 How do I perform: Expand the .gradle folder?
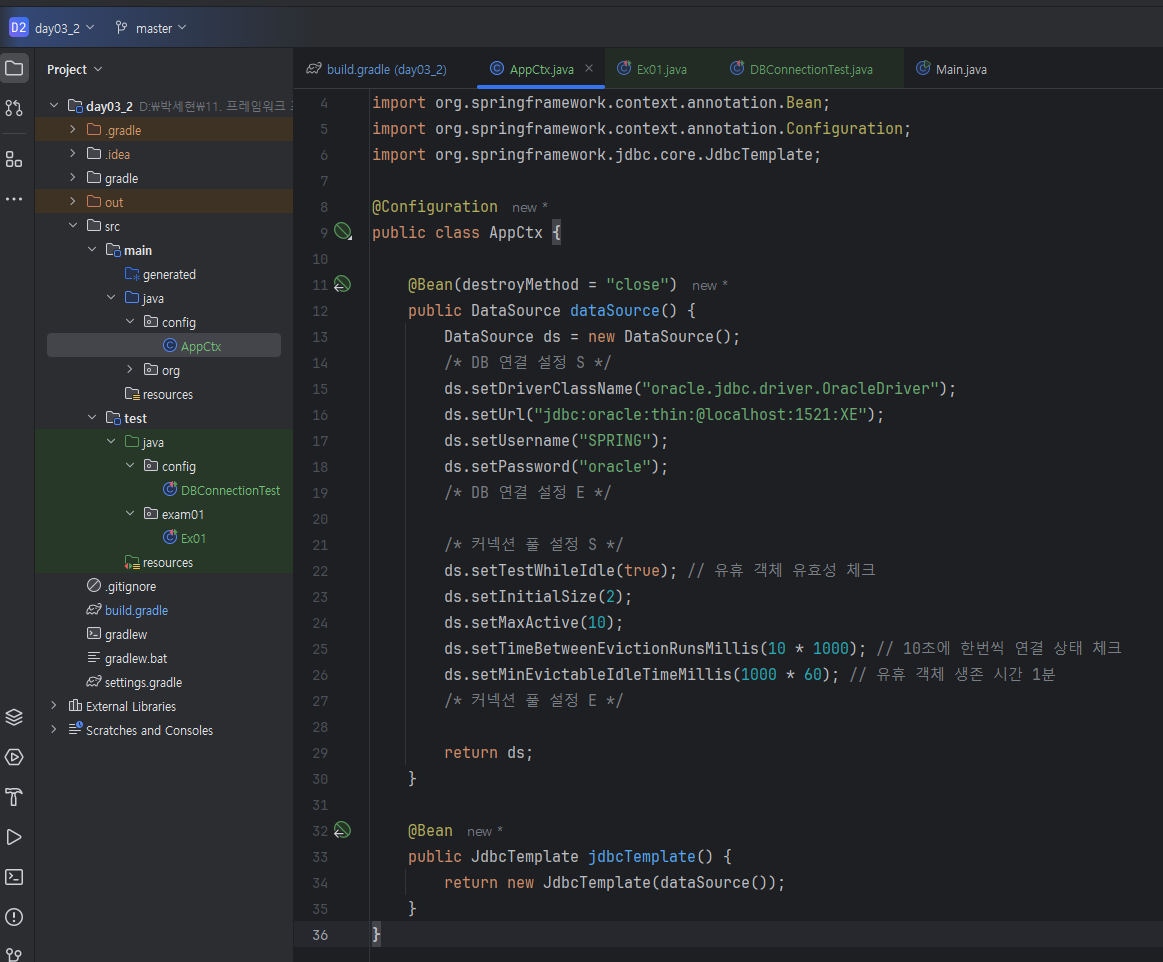tap(73, 129)
